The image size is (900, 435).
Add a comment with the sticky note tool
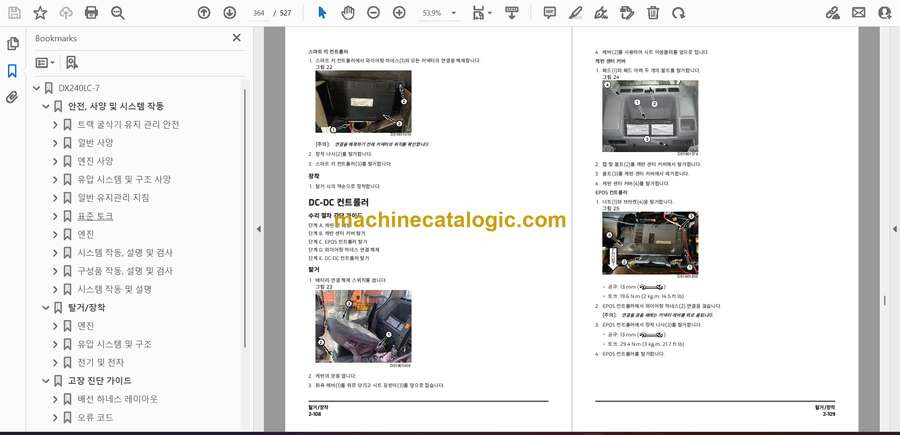[550, 13]
